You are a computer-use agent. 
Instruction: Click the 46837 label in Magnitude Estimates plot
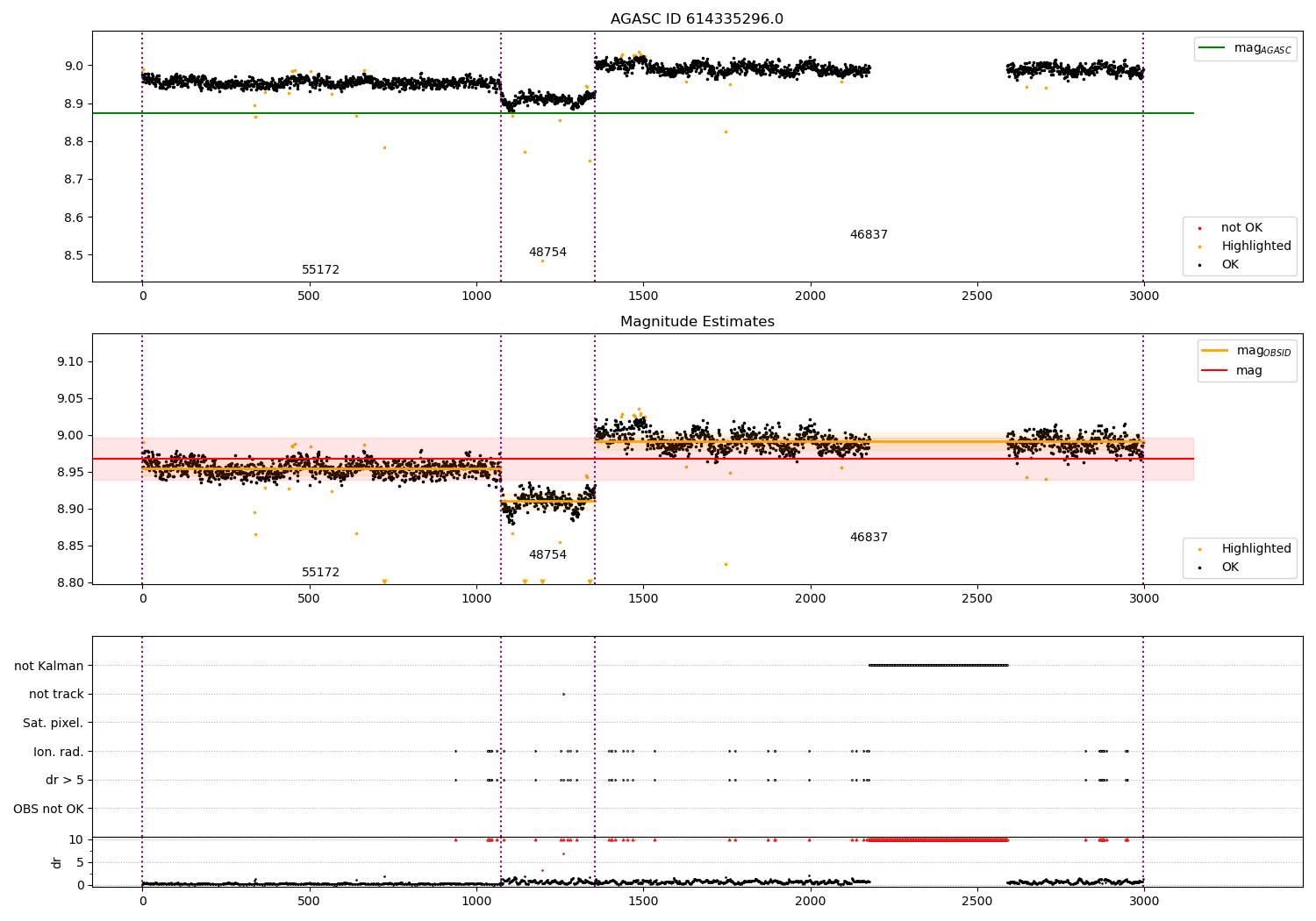869,538
